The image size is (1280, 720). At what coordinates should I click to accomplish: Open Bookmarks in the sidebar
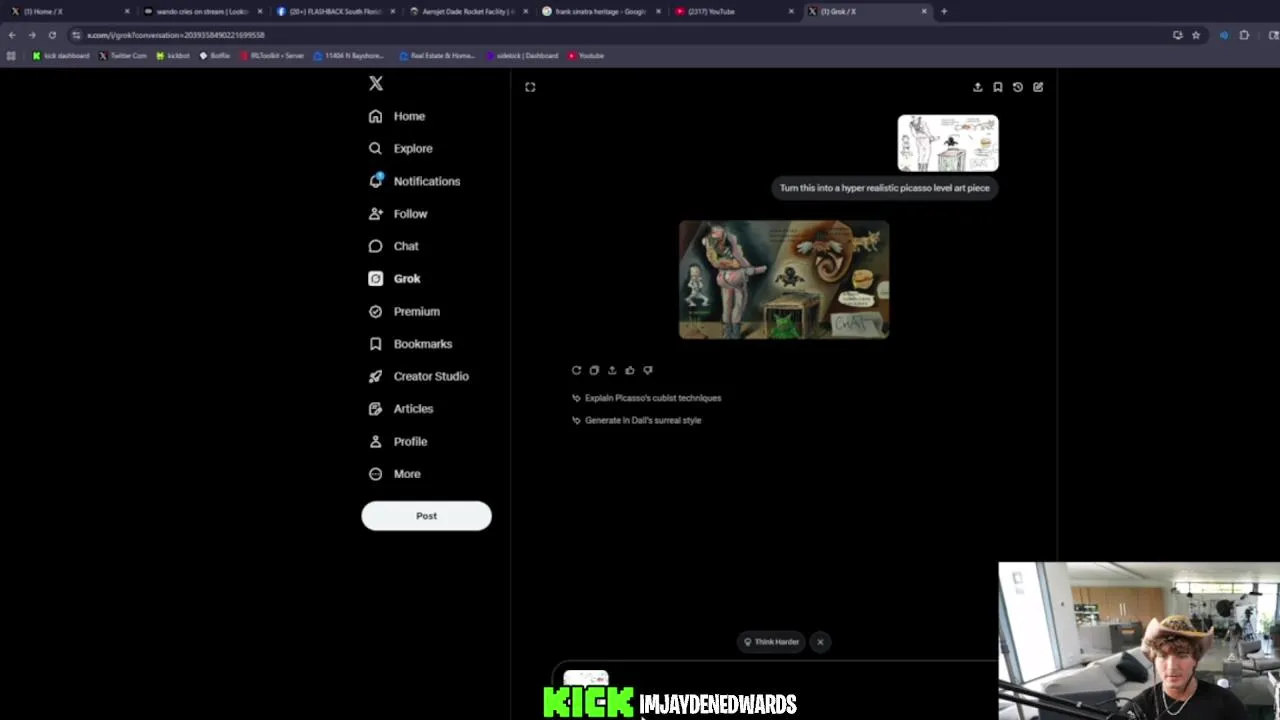(410, 344)
